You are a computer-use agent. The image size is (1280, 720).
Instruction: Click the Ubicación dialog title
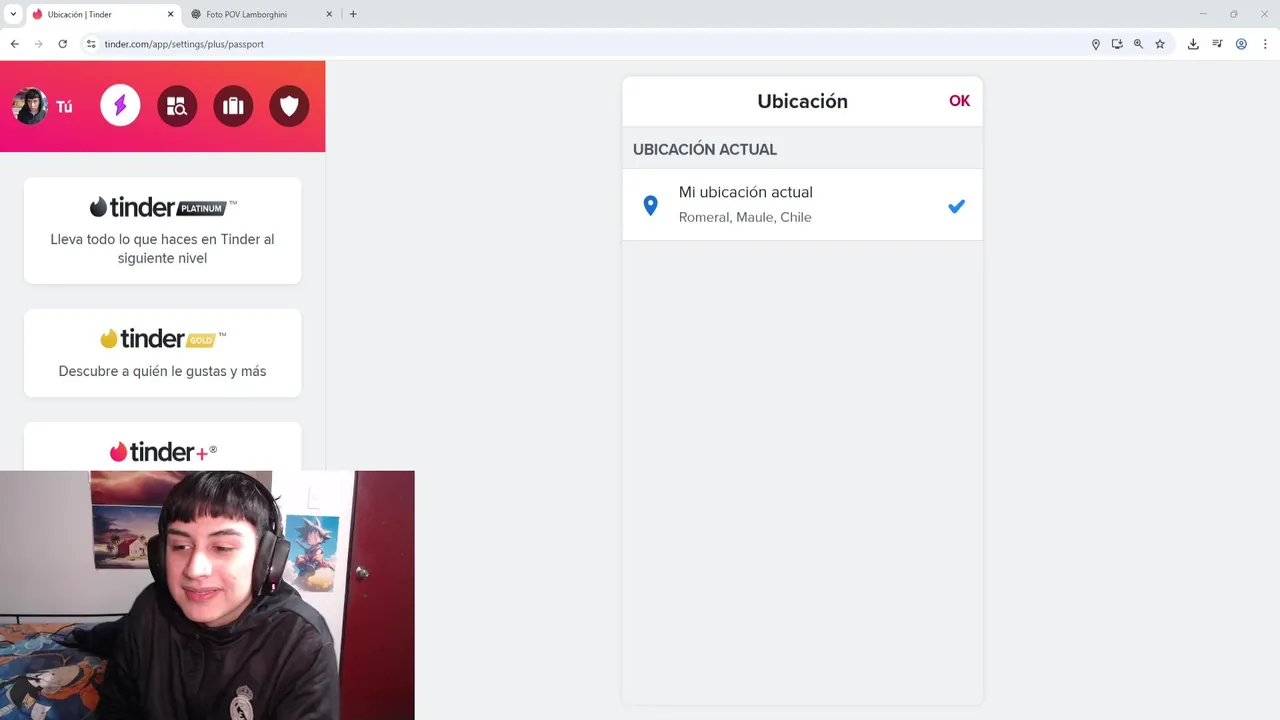pyautogui.click(x=802, y=101)
